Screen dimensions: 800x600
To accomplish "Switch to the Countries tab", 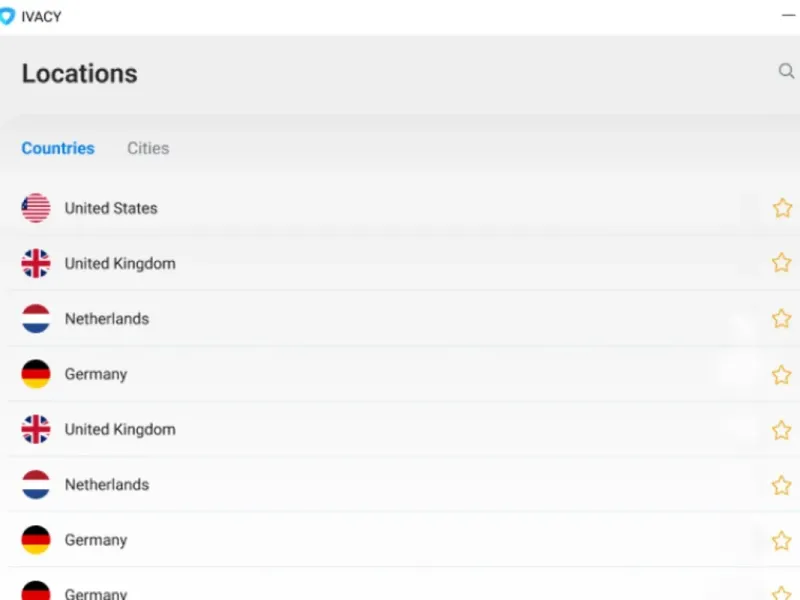I will tap(58, 148).
